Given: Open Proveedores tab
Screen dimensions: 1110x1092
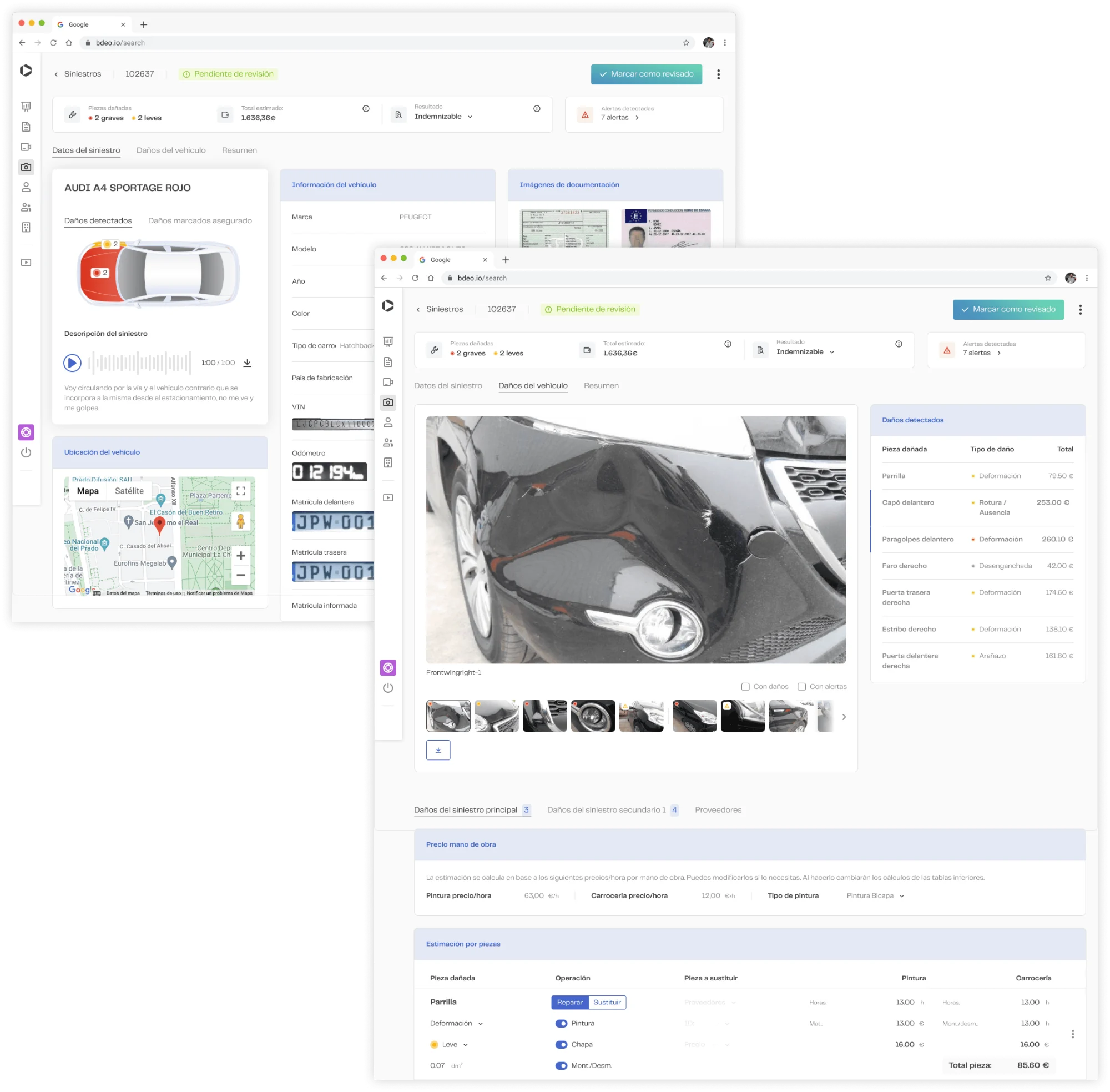Looking at the screenshot, I should pos(718,811).
